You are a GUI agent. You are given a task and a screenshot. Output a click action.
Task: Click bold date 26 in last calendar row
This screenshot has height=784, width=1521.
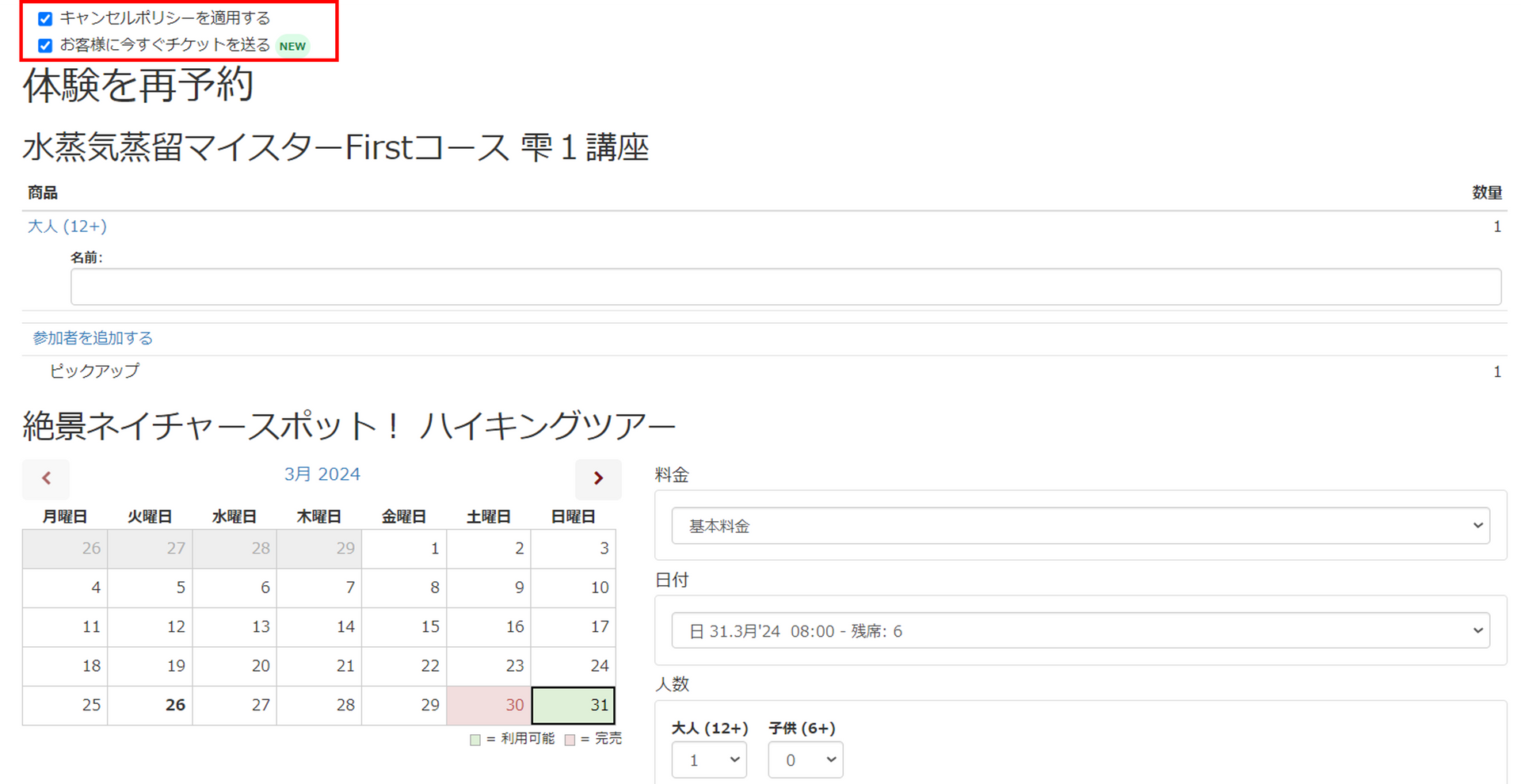coord(151,705)
